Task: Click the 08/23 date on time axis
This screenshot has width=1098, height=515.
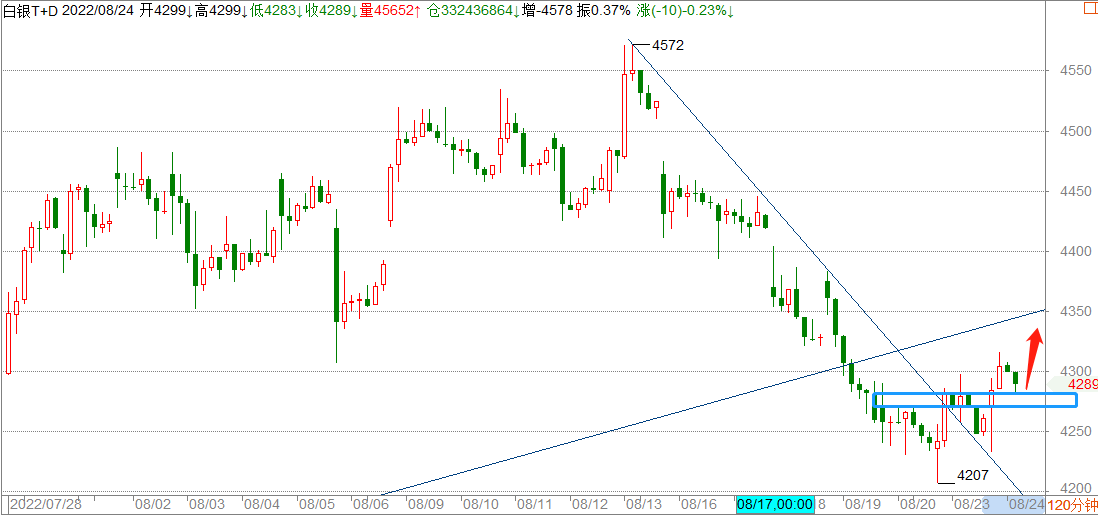Action: pyautogui.click(x=971, y=504)
